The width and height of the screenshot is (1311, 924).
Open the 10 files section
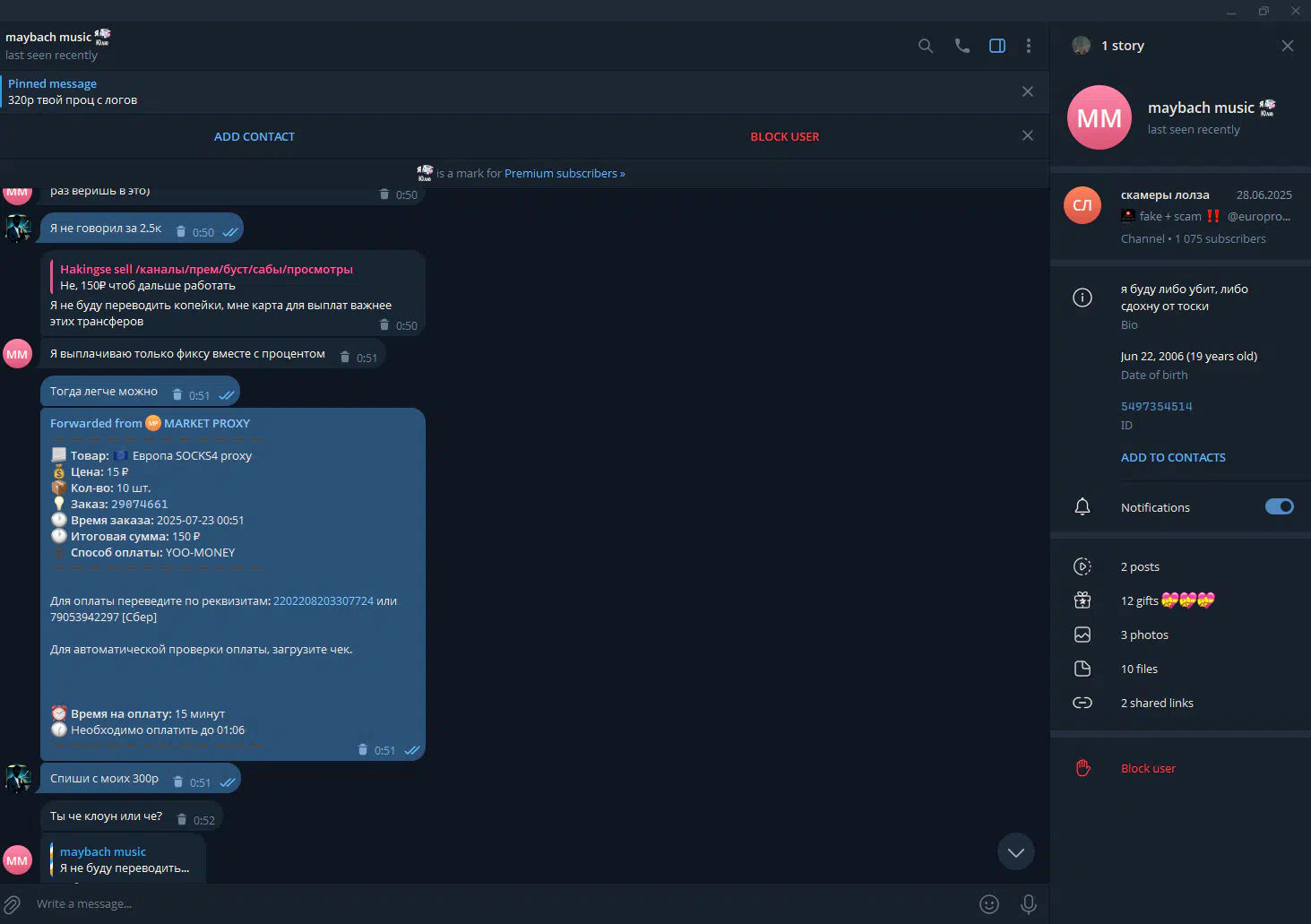[1180, 669]
